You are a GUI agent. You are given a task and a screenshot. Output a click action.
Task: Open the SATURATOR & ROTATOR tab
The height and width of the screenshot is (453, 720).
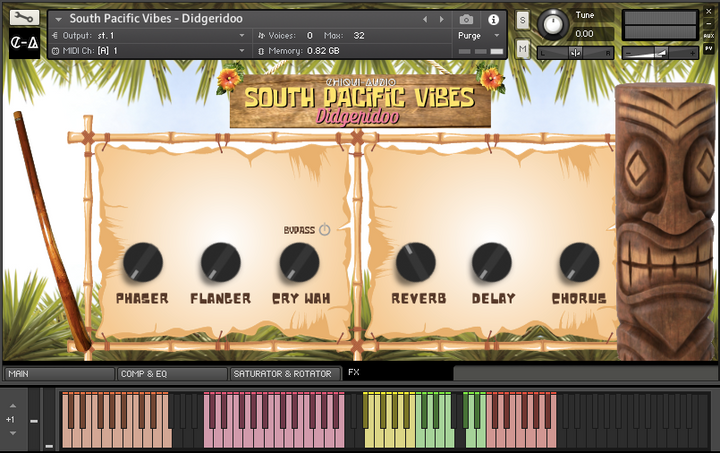(286, 374)
